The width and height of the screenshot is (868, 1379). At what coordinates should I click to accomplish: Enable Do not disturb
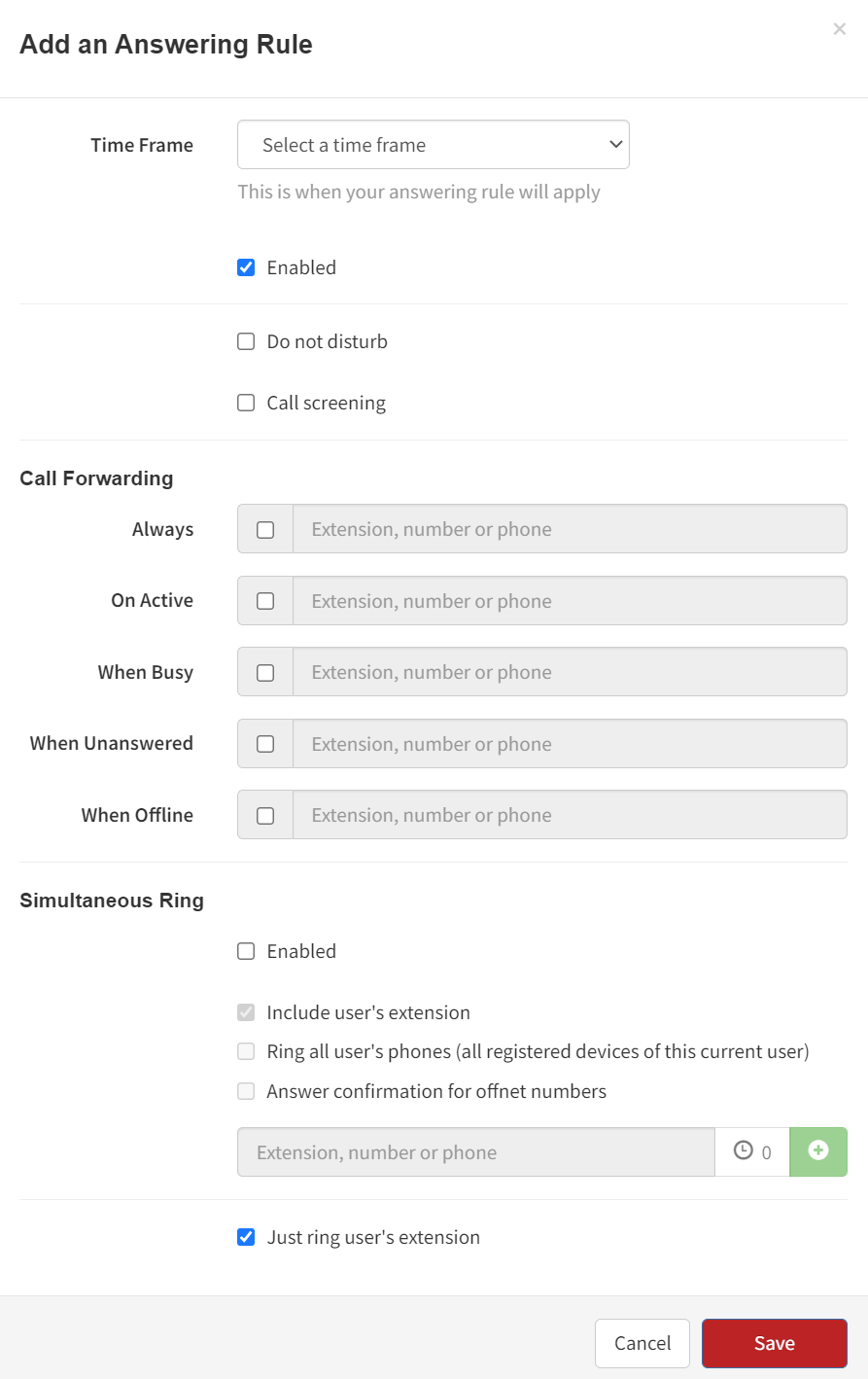click(247, 341)
